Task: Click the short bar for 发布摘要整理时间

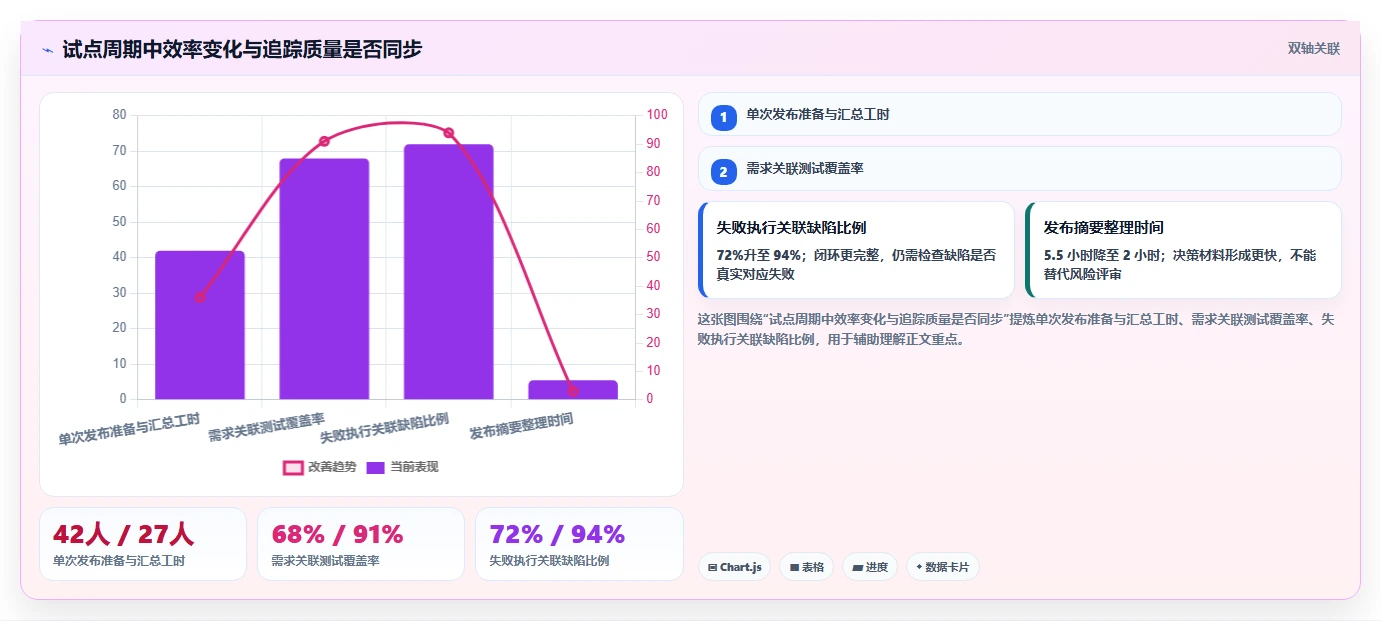Action: (573, 390)
